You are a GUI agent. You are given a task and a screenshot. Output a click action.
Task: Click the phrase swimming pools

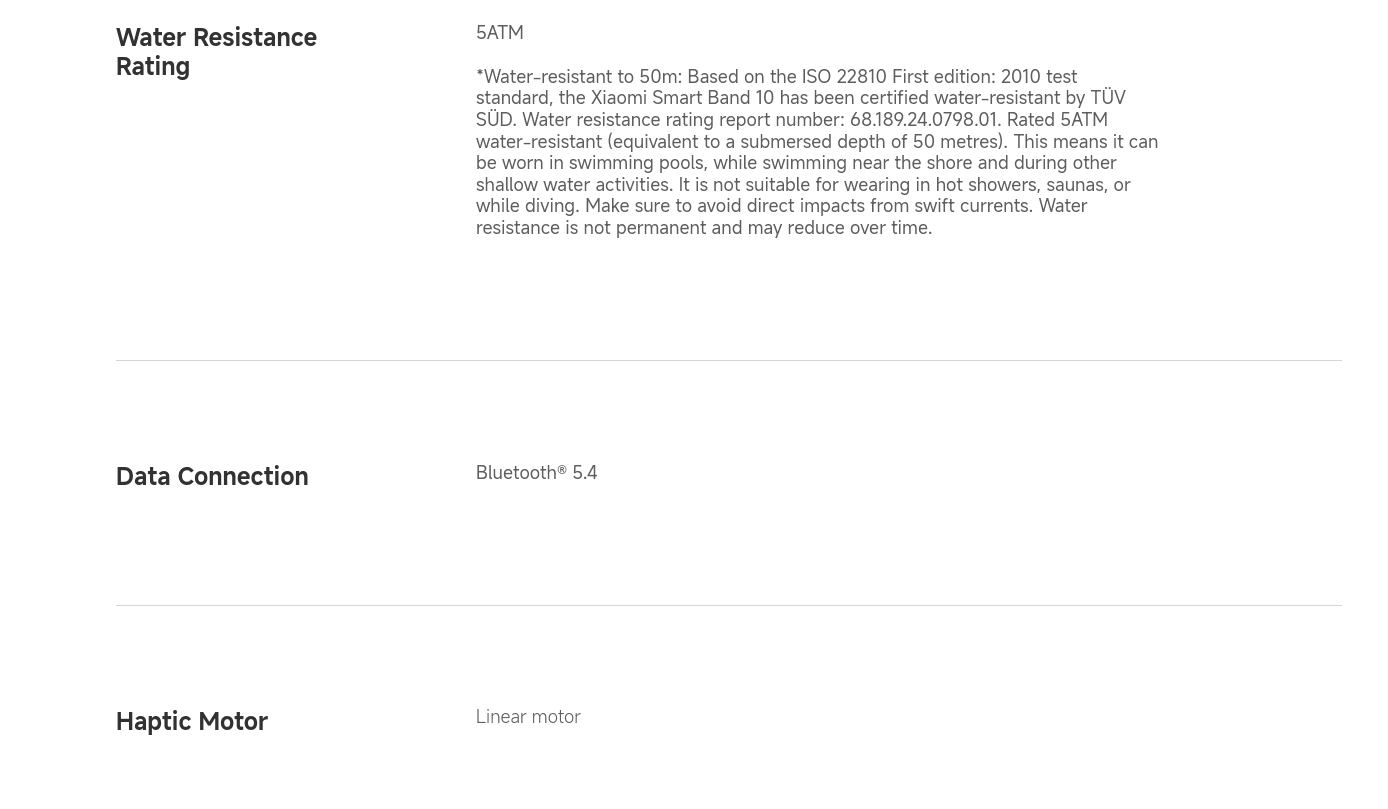(x=636, y=163)
